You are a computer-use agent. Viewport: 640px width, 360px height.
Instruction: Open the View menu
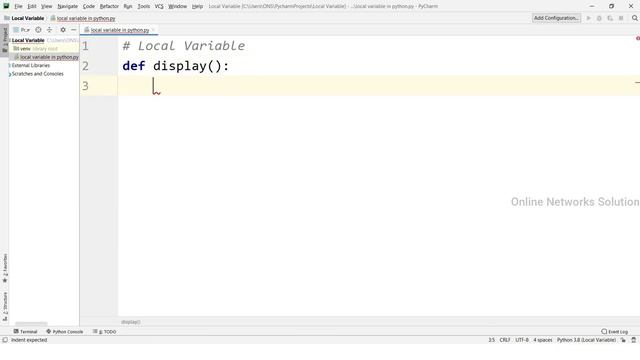tap(47, 6)
